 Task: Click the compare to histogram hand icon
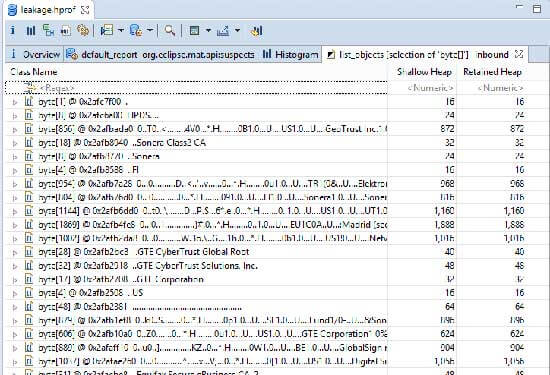pos(256,31)
